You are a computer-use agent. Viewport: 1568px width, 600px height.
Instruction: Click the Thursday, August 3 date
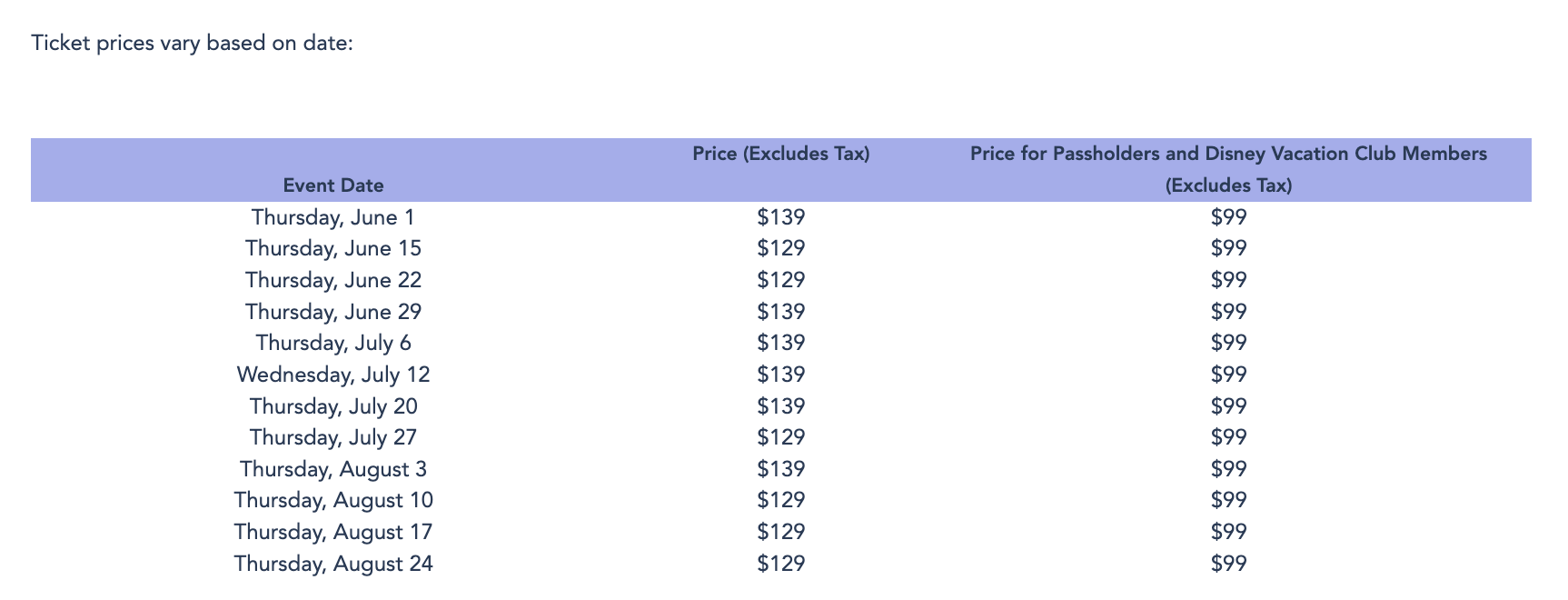[332, 469]
